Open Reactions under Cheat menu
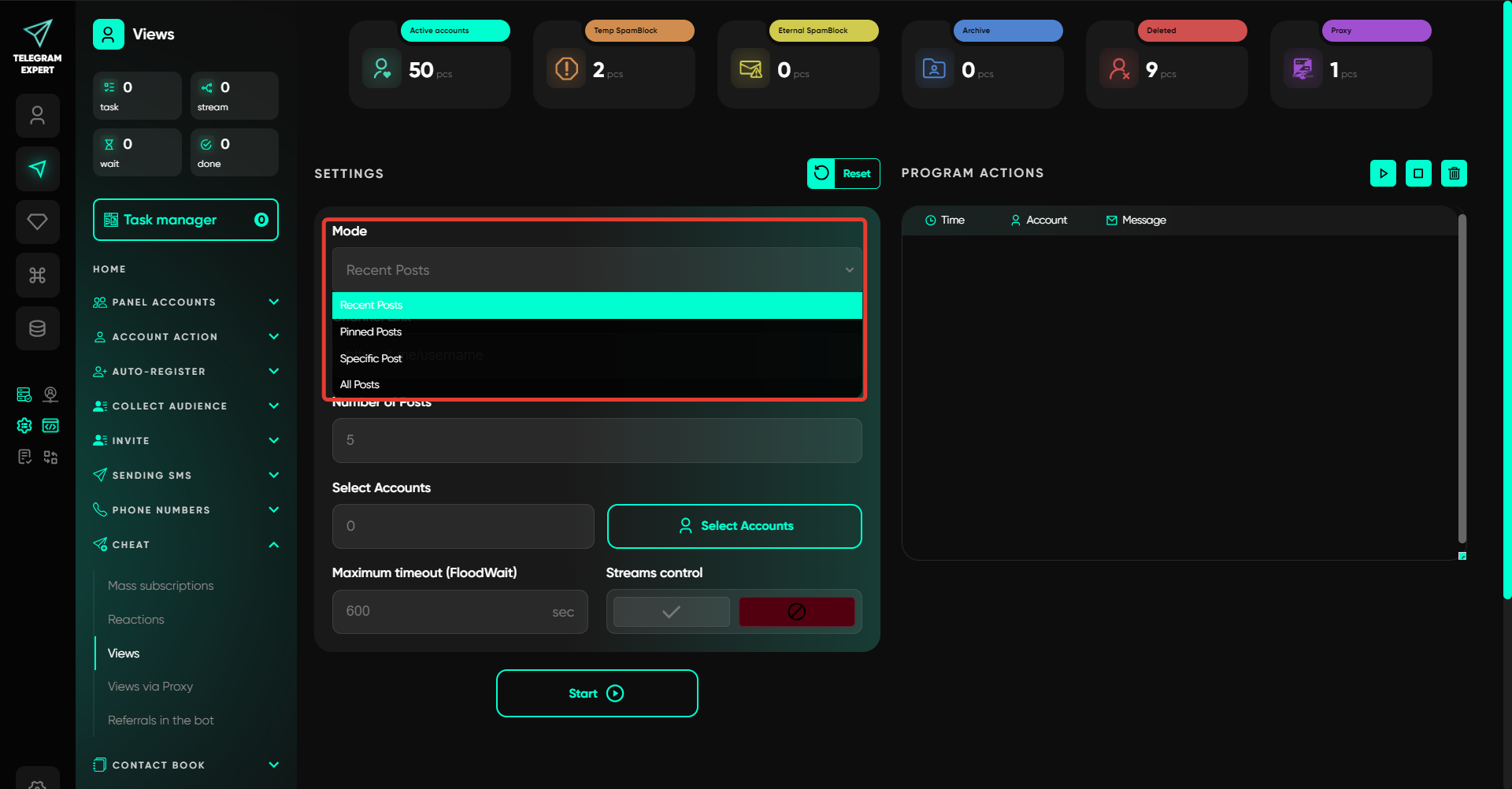This screenshot has width=1512, height=789. click(136, 620)
